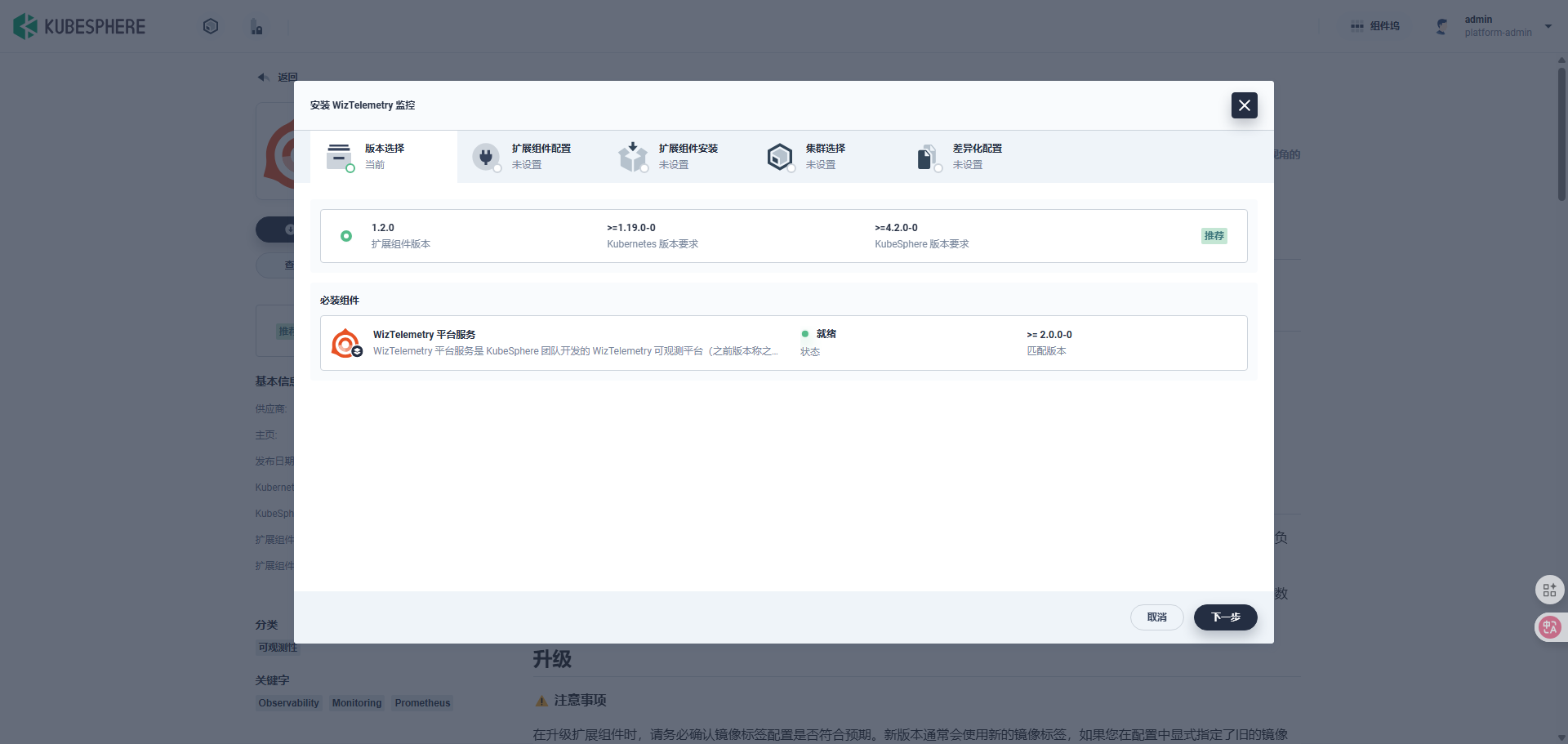Expand the admin account dropdown arrow

click(x=1548, y=26)
